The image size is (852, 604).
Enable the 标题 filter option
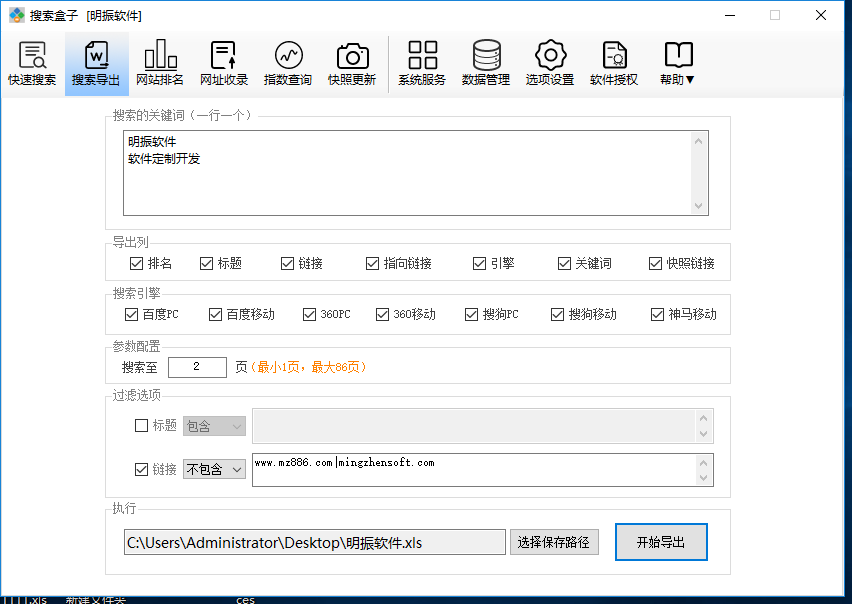142,425
